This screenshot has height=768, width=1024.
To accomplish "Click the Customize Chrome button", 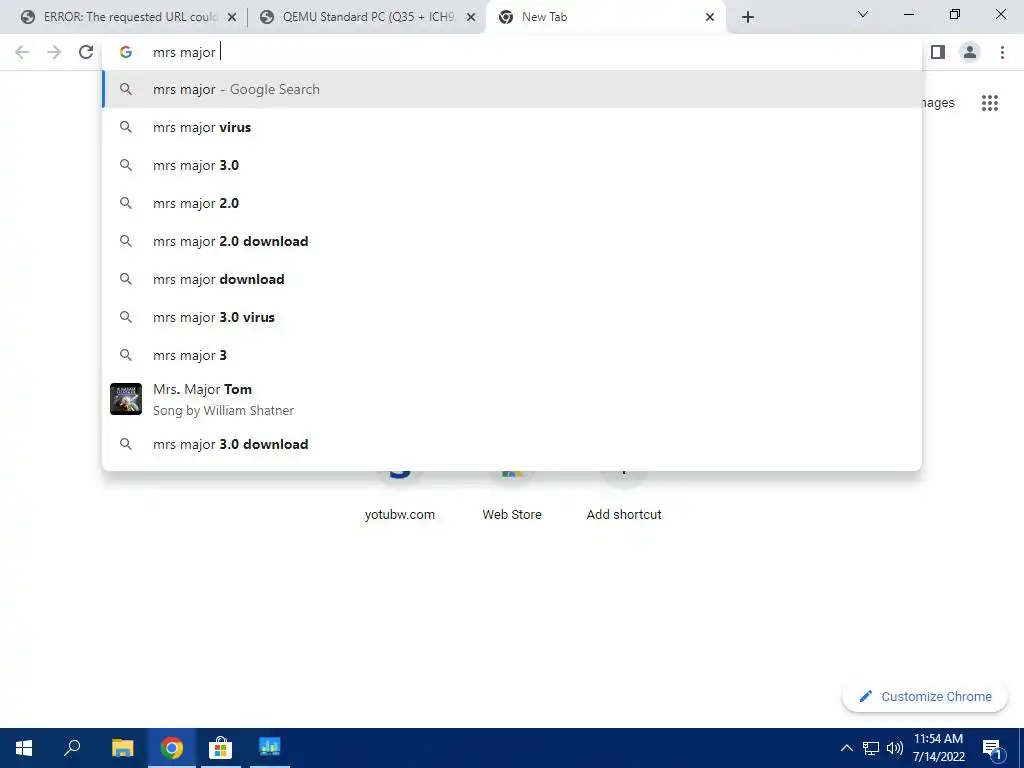I will pos(925,696).
